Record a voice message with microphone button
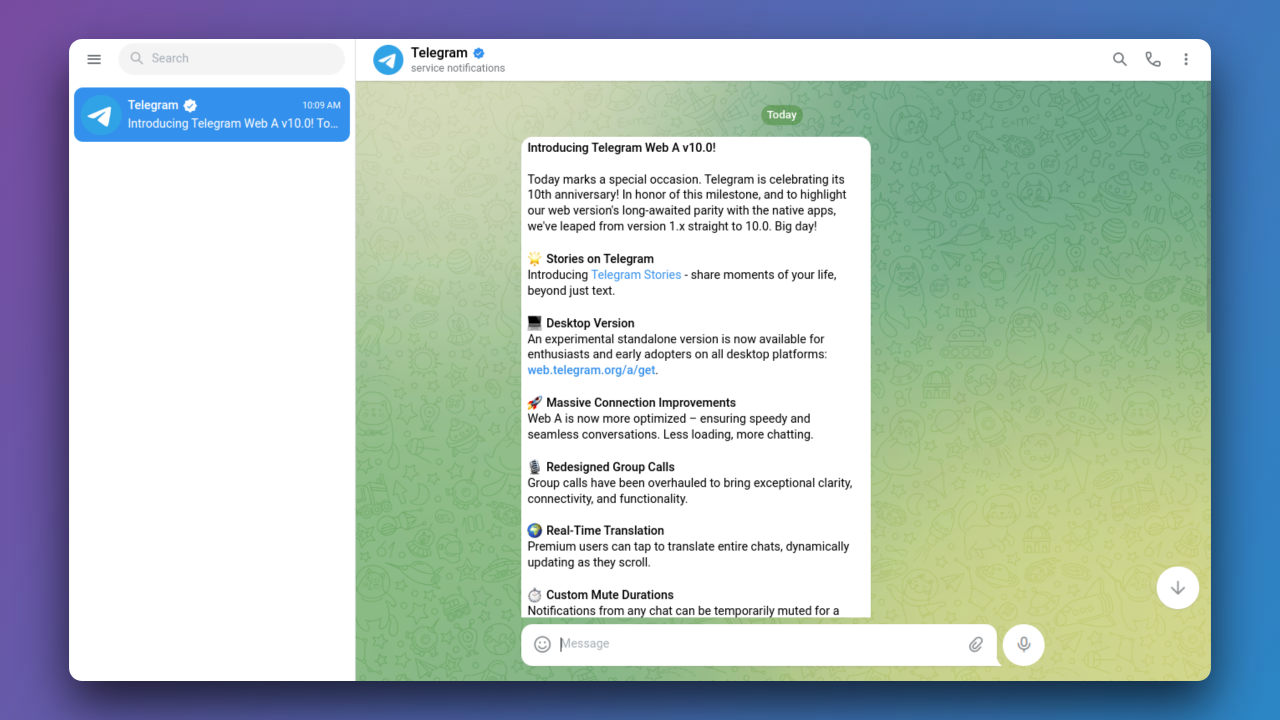Viewport: 1280px width, 720px height. click(1024, 644)
